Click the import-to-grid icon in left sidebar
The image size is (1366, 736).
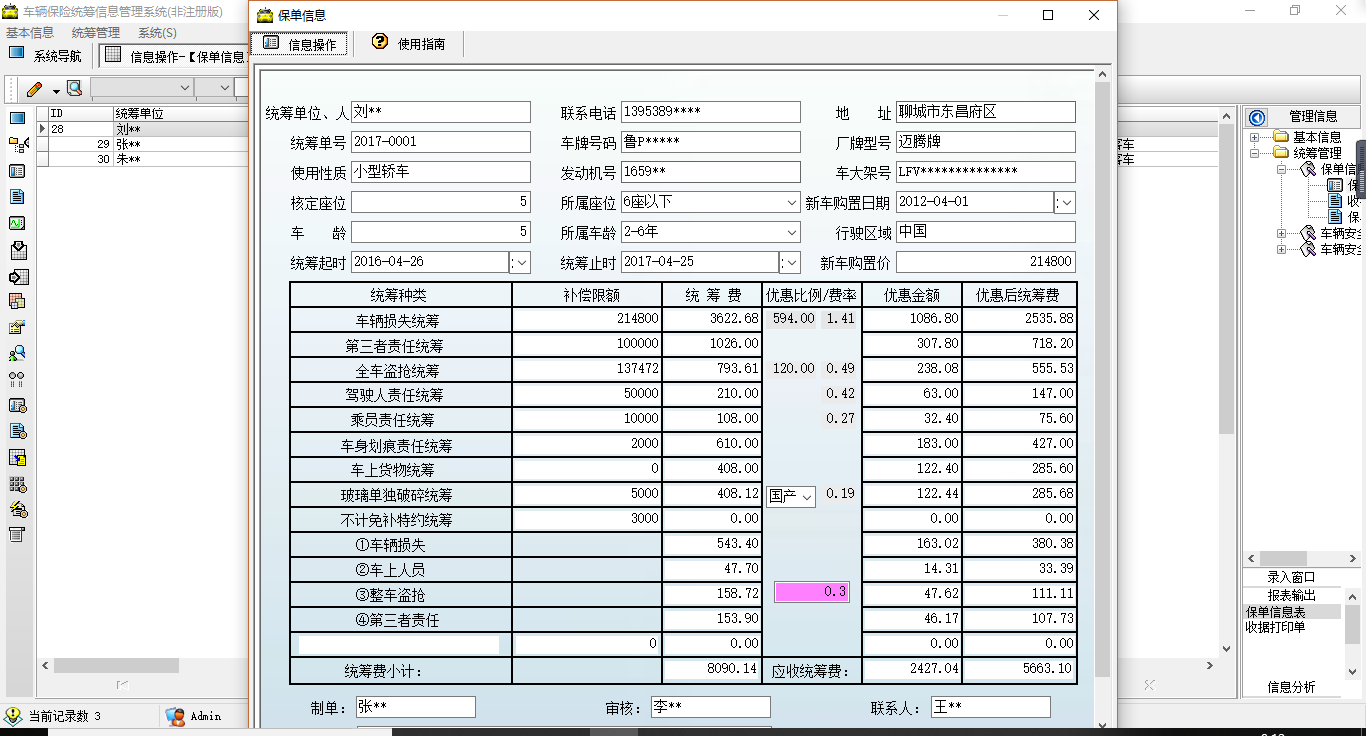[17, 249]
